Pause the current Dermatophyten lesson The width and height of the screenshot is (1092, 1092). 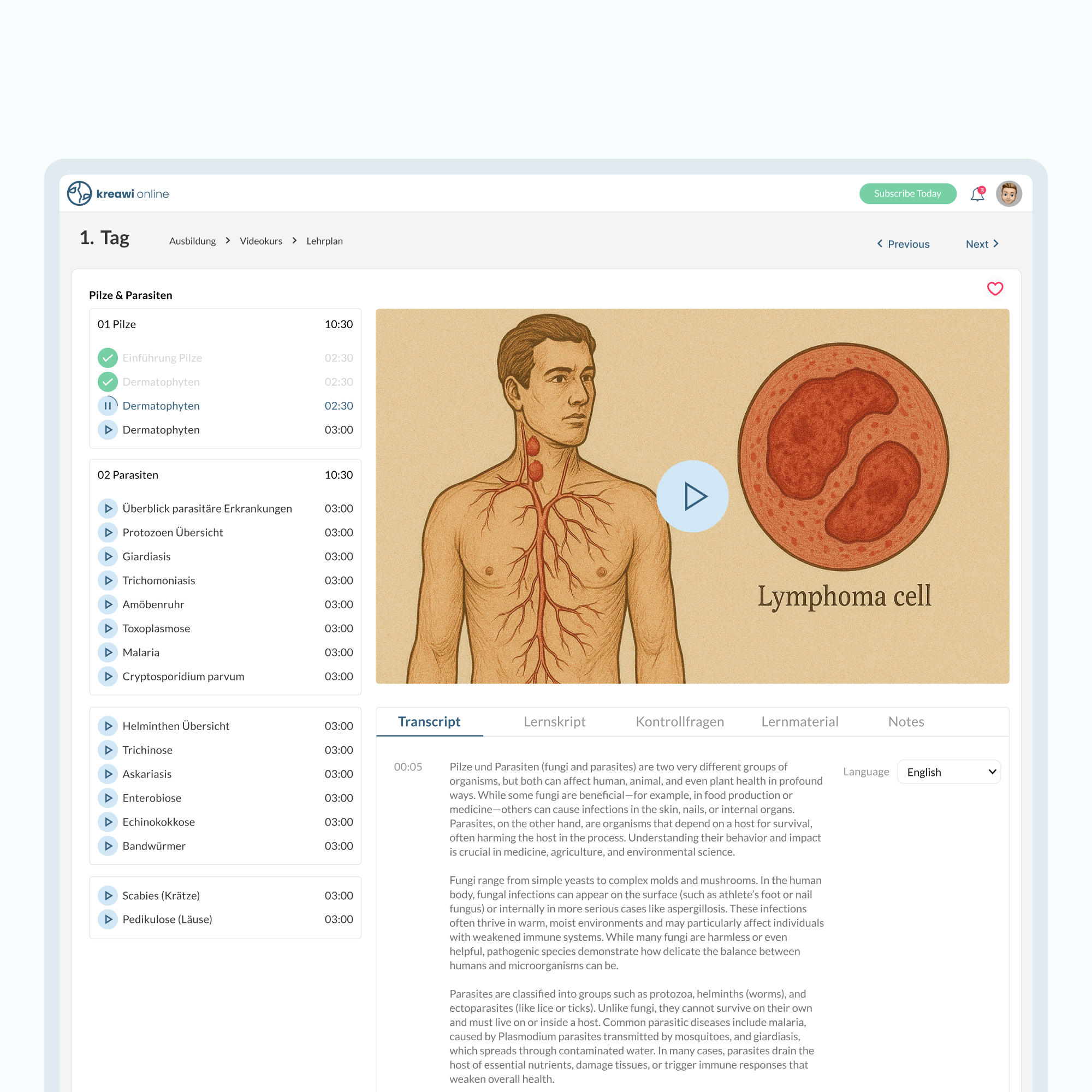[x=108, y=406]
